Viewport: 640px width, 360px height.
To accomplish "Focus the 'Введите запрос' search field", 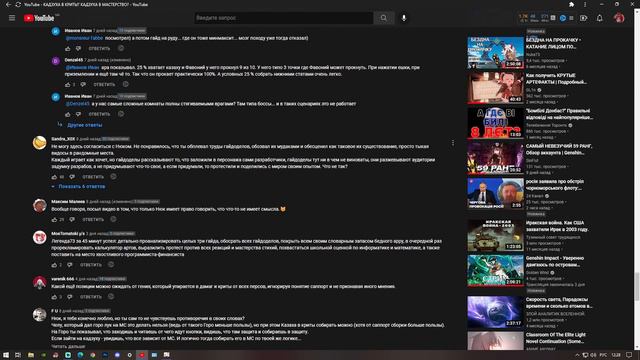I will (x=284, y=18).
